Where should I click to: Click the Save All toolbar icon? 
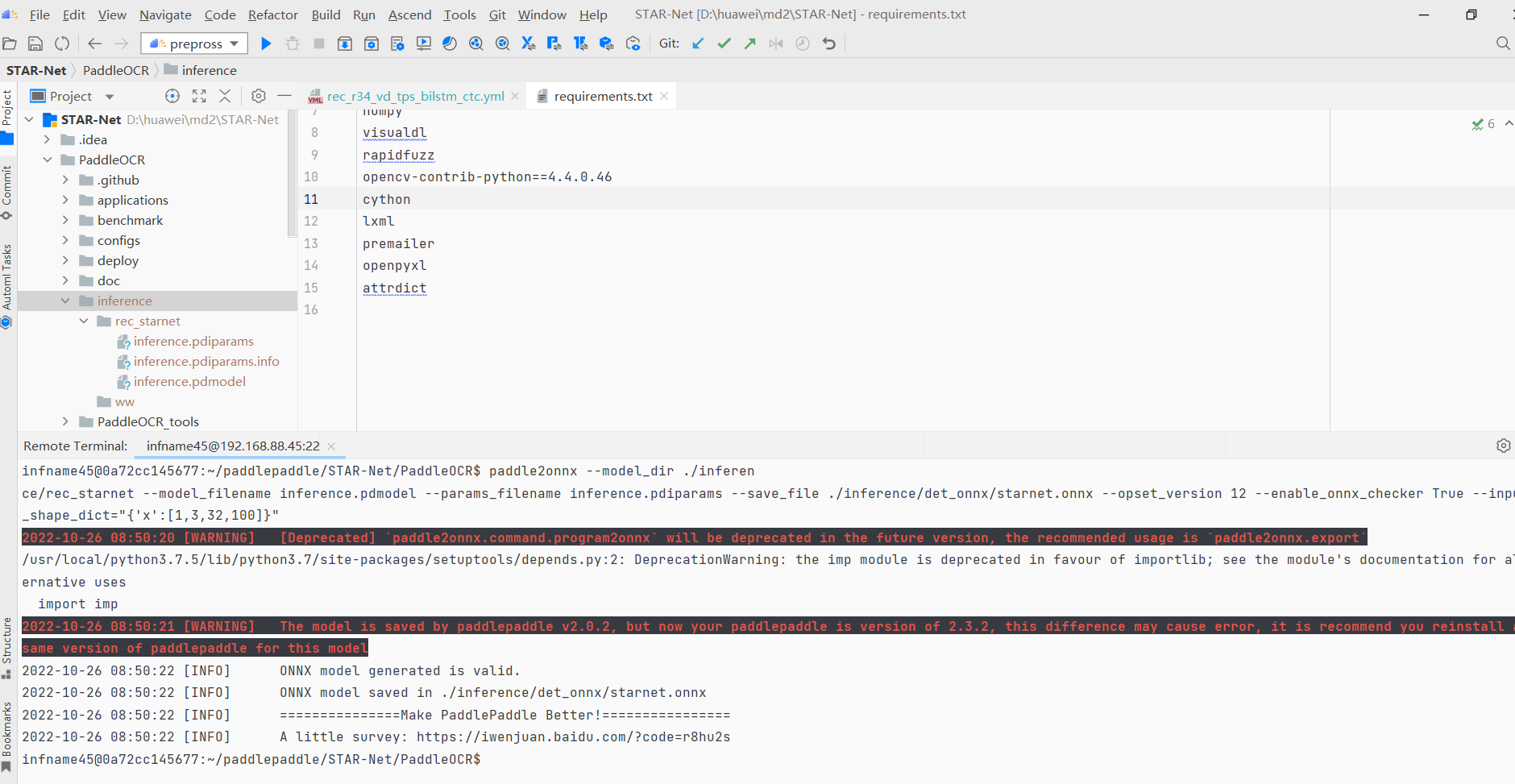(x=35, y=44)
